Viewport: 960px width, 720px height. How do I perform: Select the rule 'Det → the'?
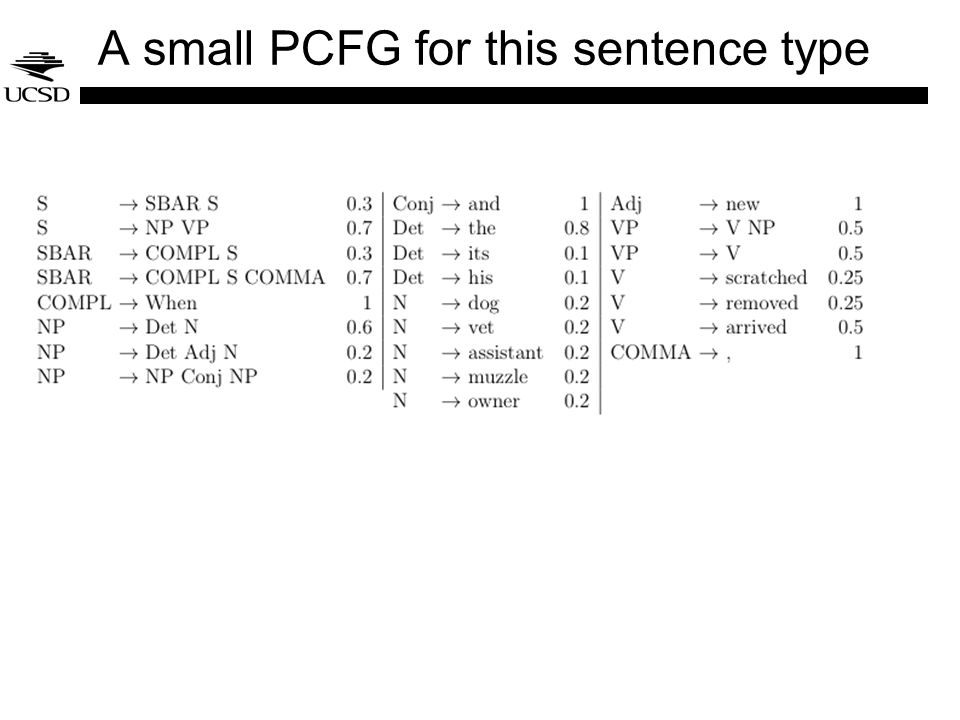click(490, 228)
